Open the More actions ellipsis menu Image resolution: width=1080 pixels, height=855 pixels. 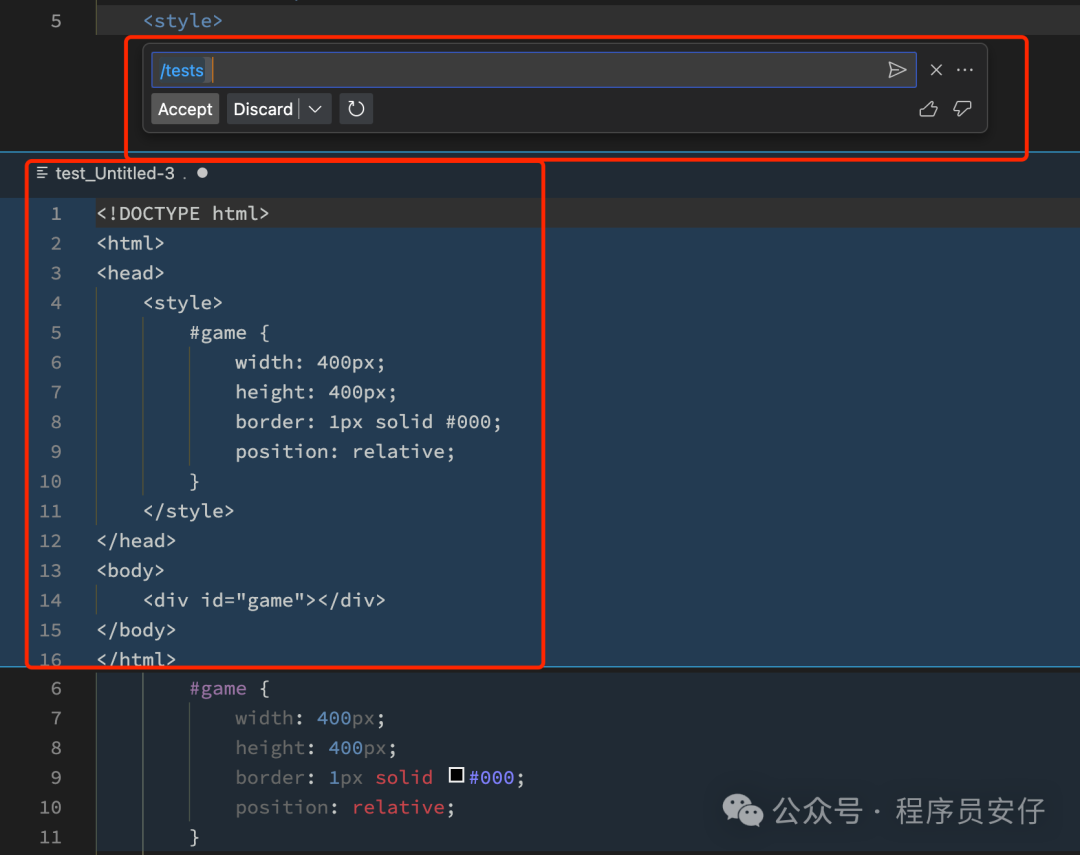tap(965, 70)
